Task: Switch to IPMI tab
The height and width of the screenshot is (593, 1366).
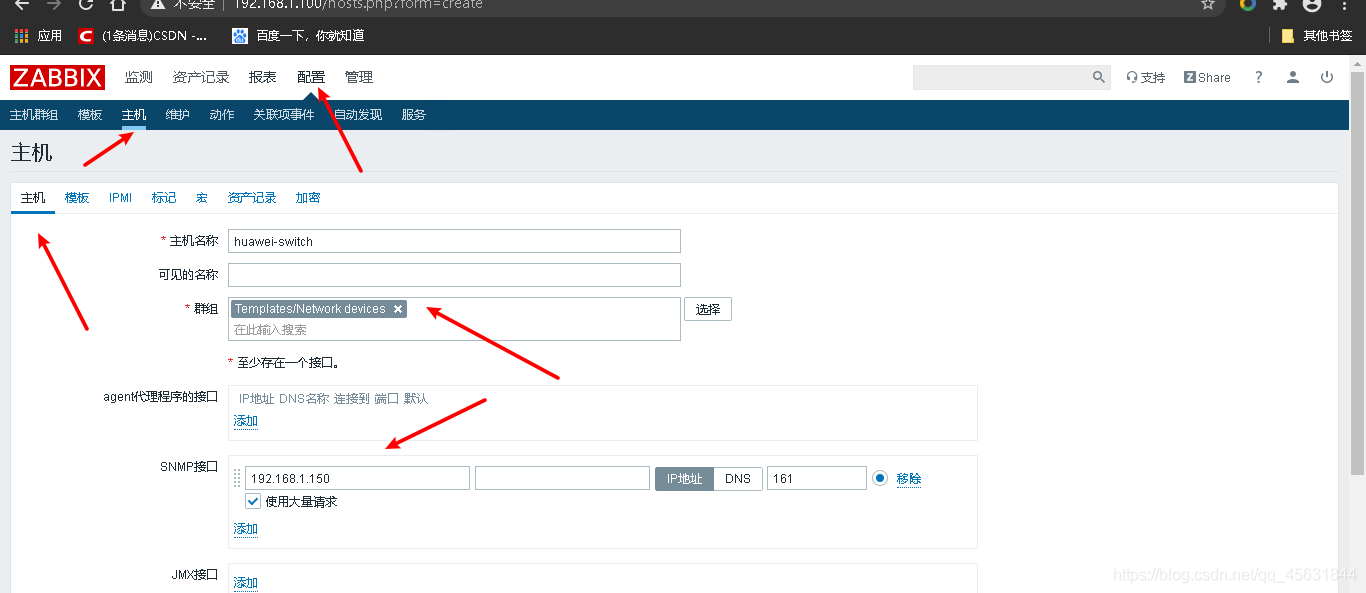Action: [121, 198]
